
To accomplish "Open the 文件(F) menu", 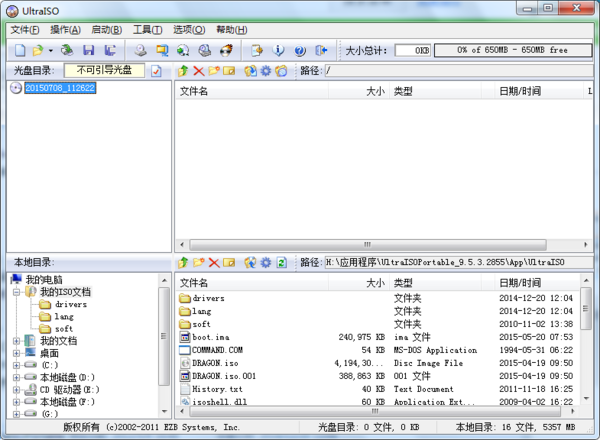I will tap(25, 30).
